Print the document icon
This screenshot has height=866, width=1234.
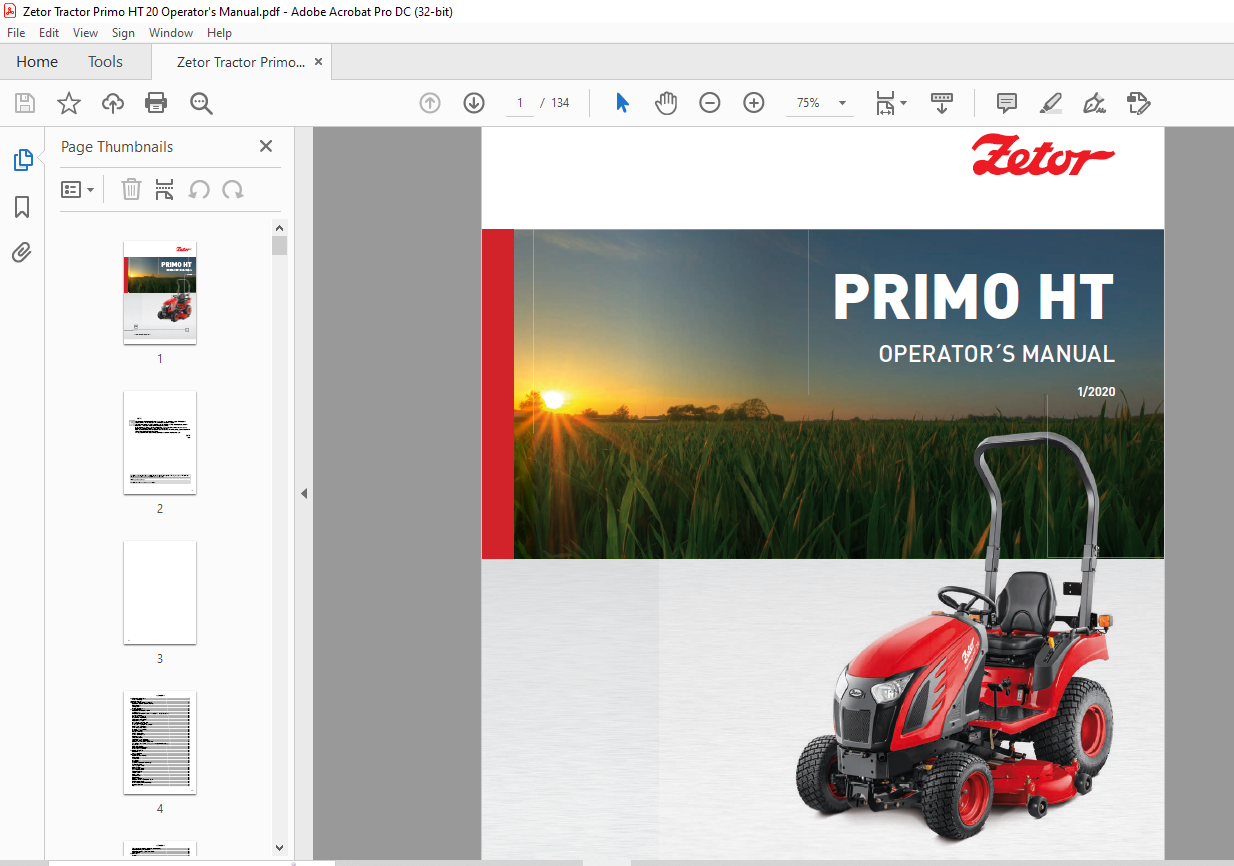tap(156, 103)
